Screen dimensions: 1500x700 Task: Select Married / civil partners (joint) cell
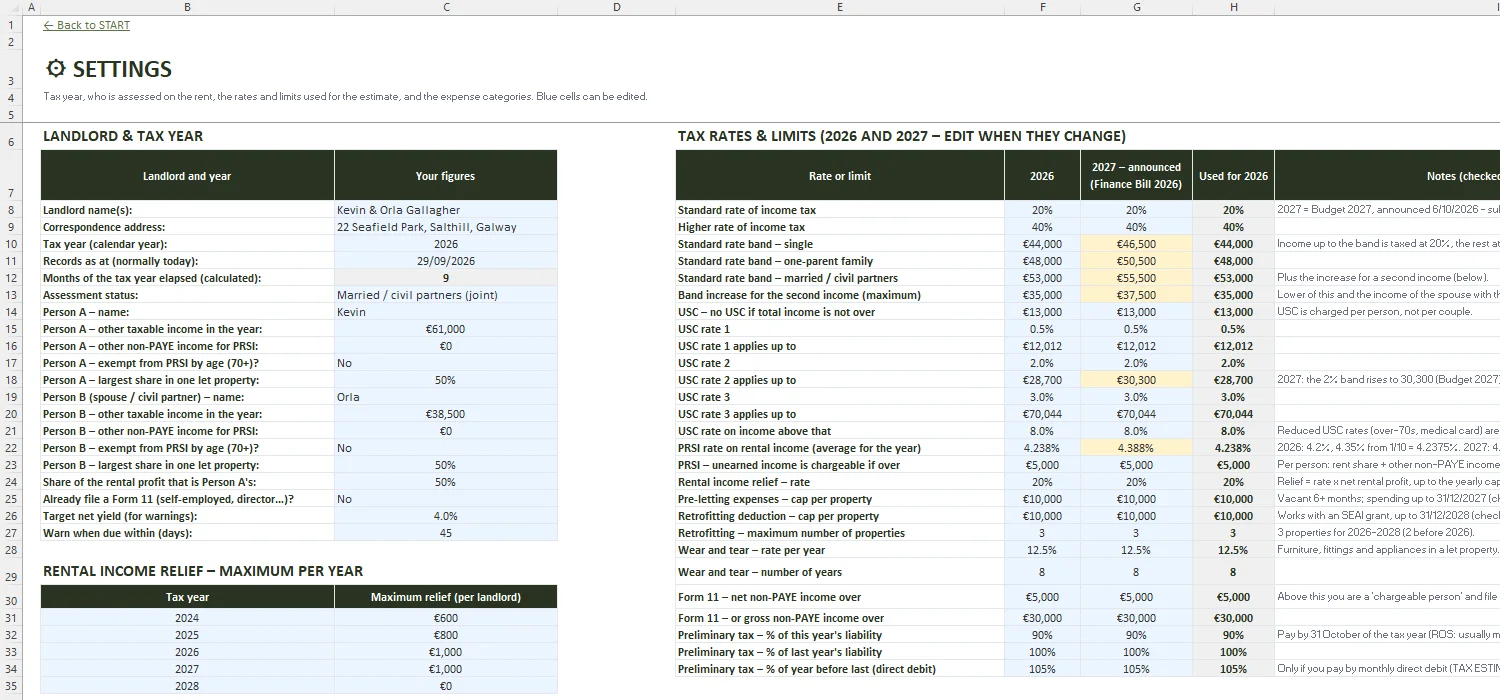pyautogui.click(x=446, y=295)
